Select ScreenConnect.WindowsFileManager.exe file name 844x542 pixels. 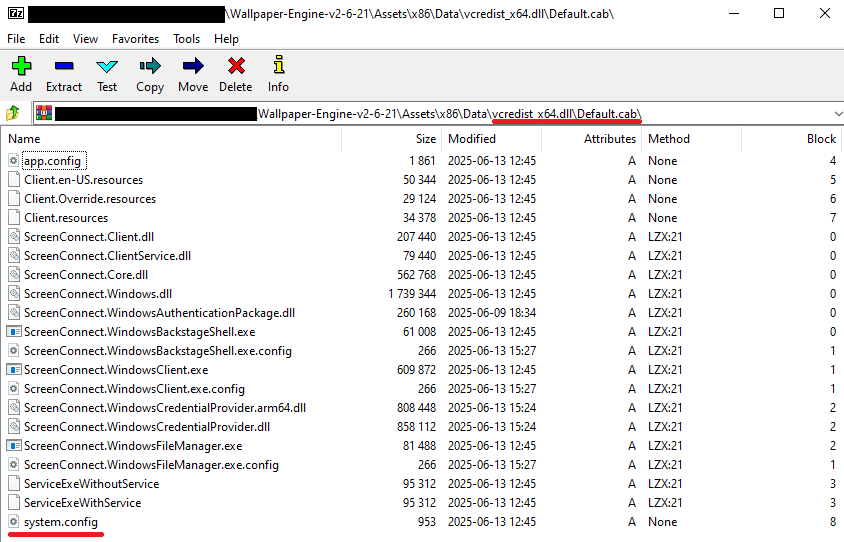[133, 446]
